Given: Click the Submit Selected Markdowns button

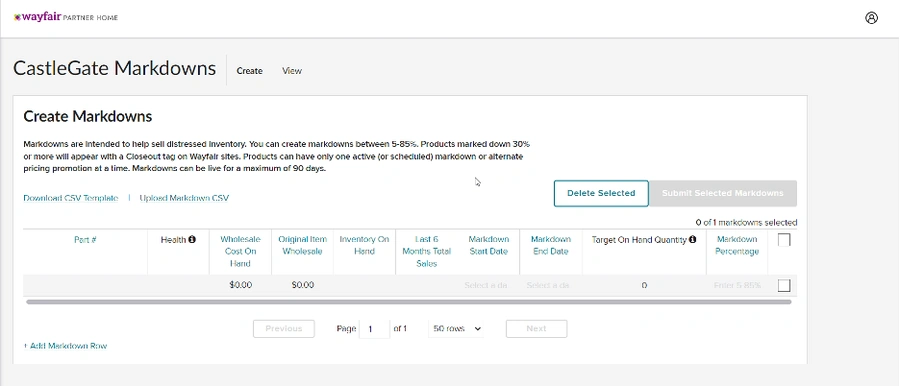Looking at the screenshot, I should 723,194.
